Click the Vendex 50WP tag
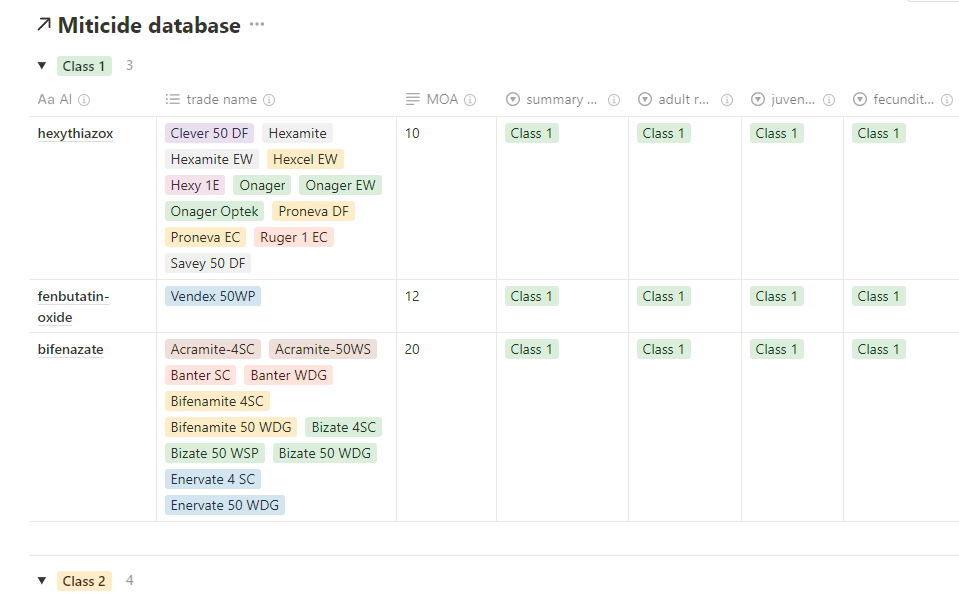Screen dimensions: 959x601 click(x=215, y=296)
